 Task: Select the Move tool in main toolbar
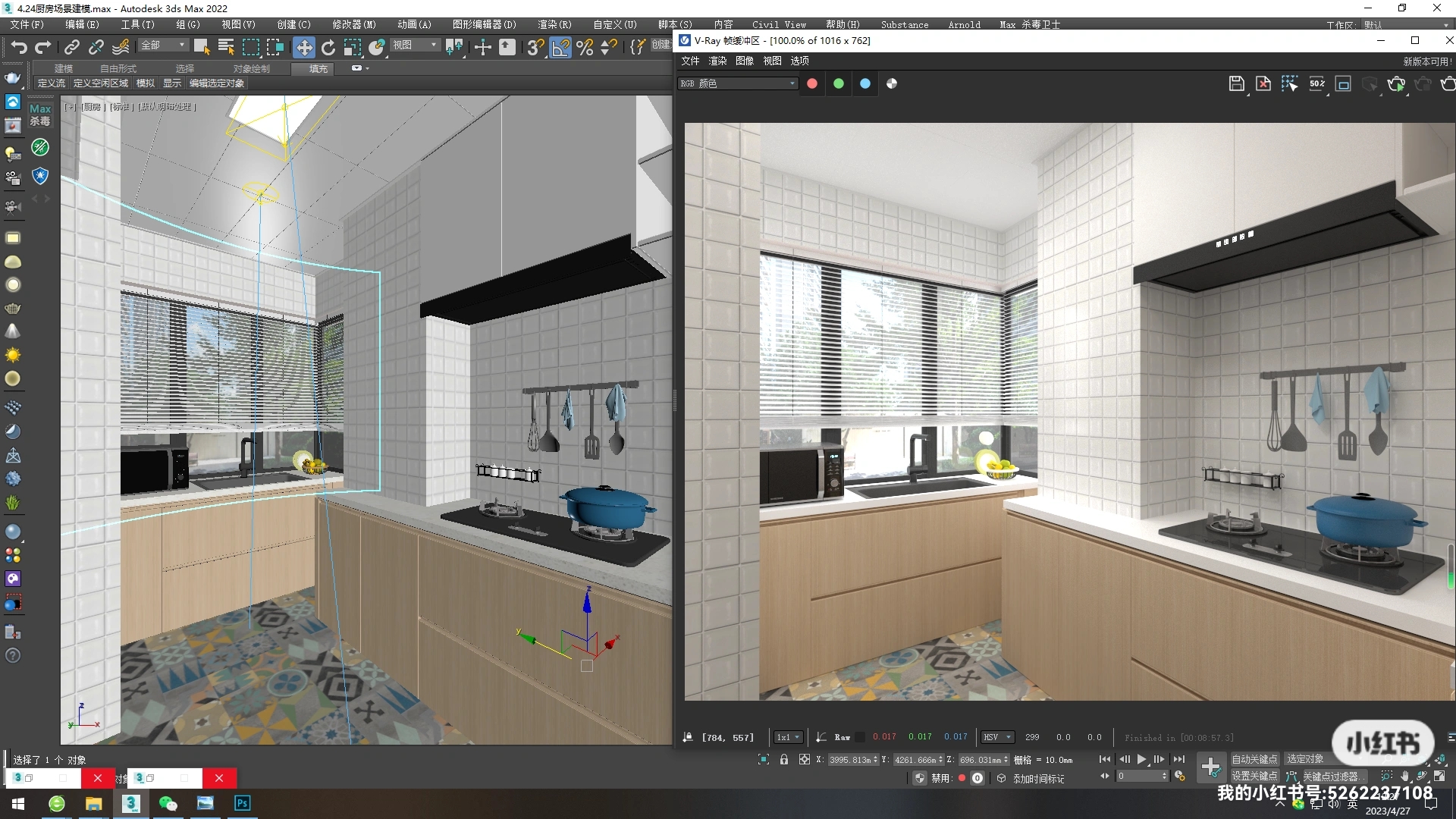303,47
